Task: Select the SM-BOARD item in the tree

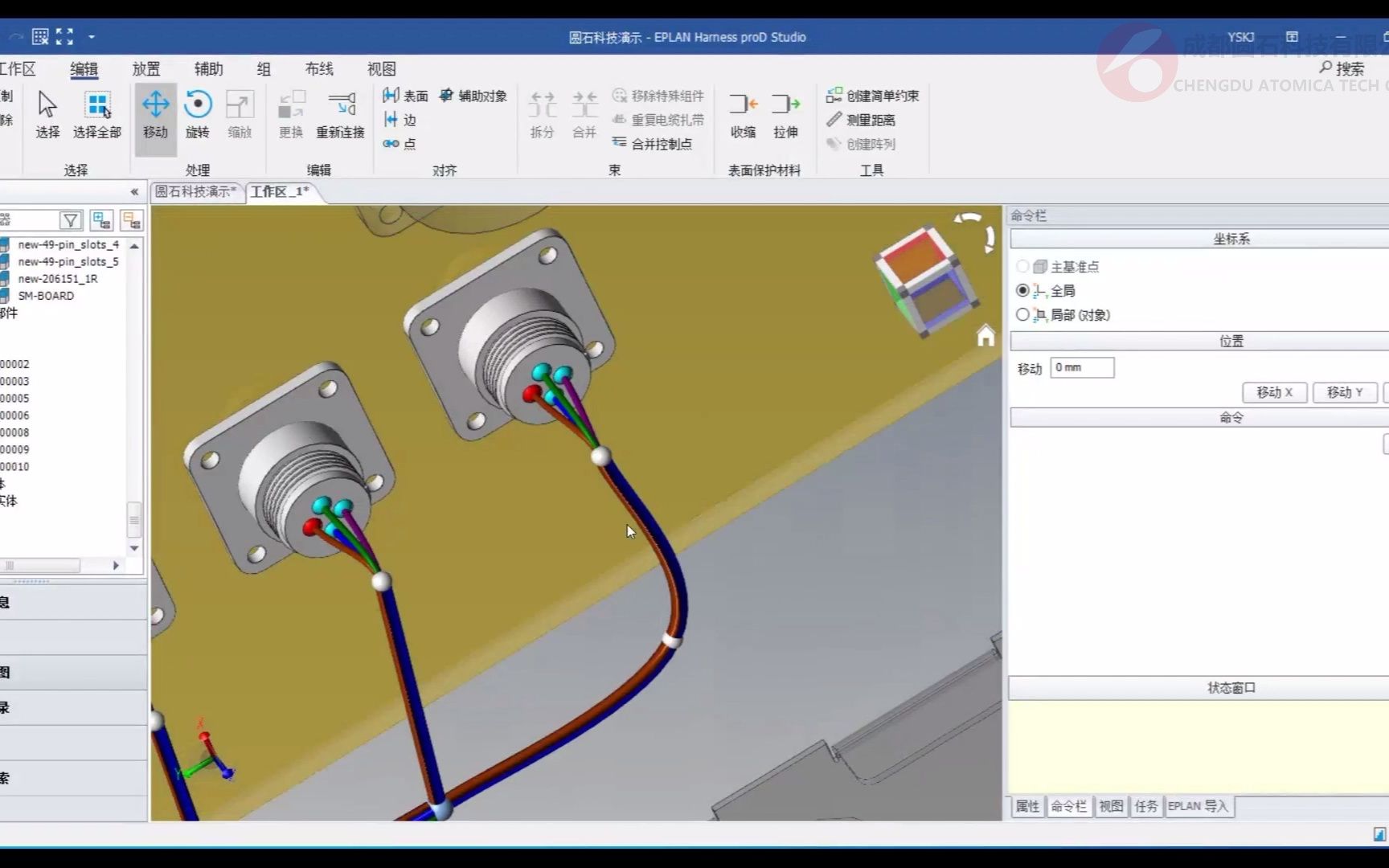Action: pos(44,295)
